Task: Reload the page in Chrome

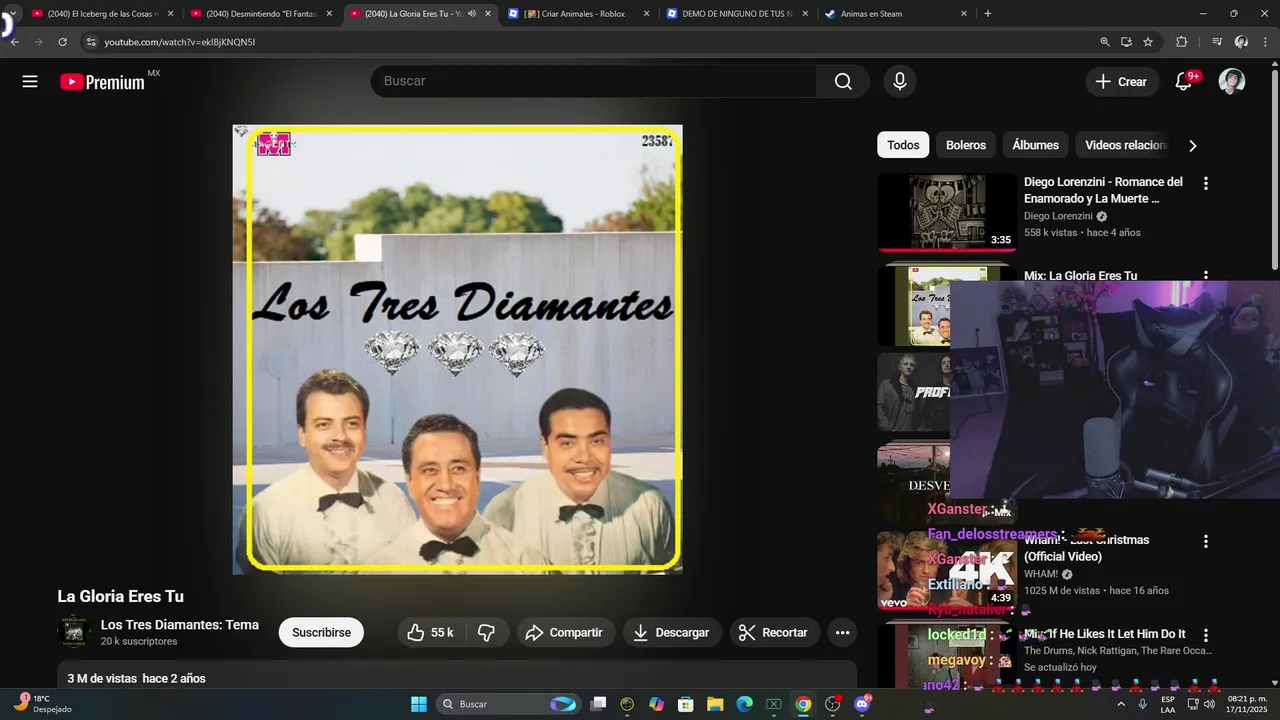Action: [62, 42]
